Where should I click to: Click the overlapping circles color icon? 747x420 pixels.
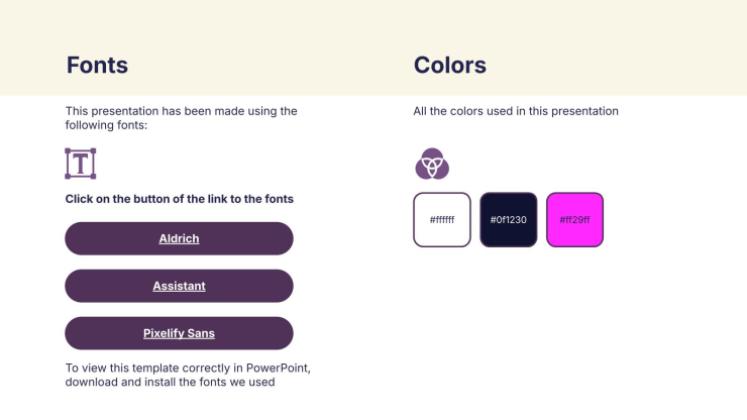click(432, 163)
